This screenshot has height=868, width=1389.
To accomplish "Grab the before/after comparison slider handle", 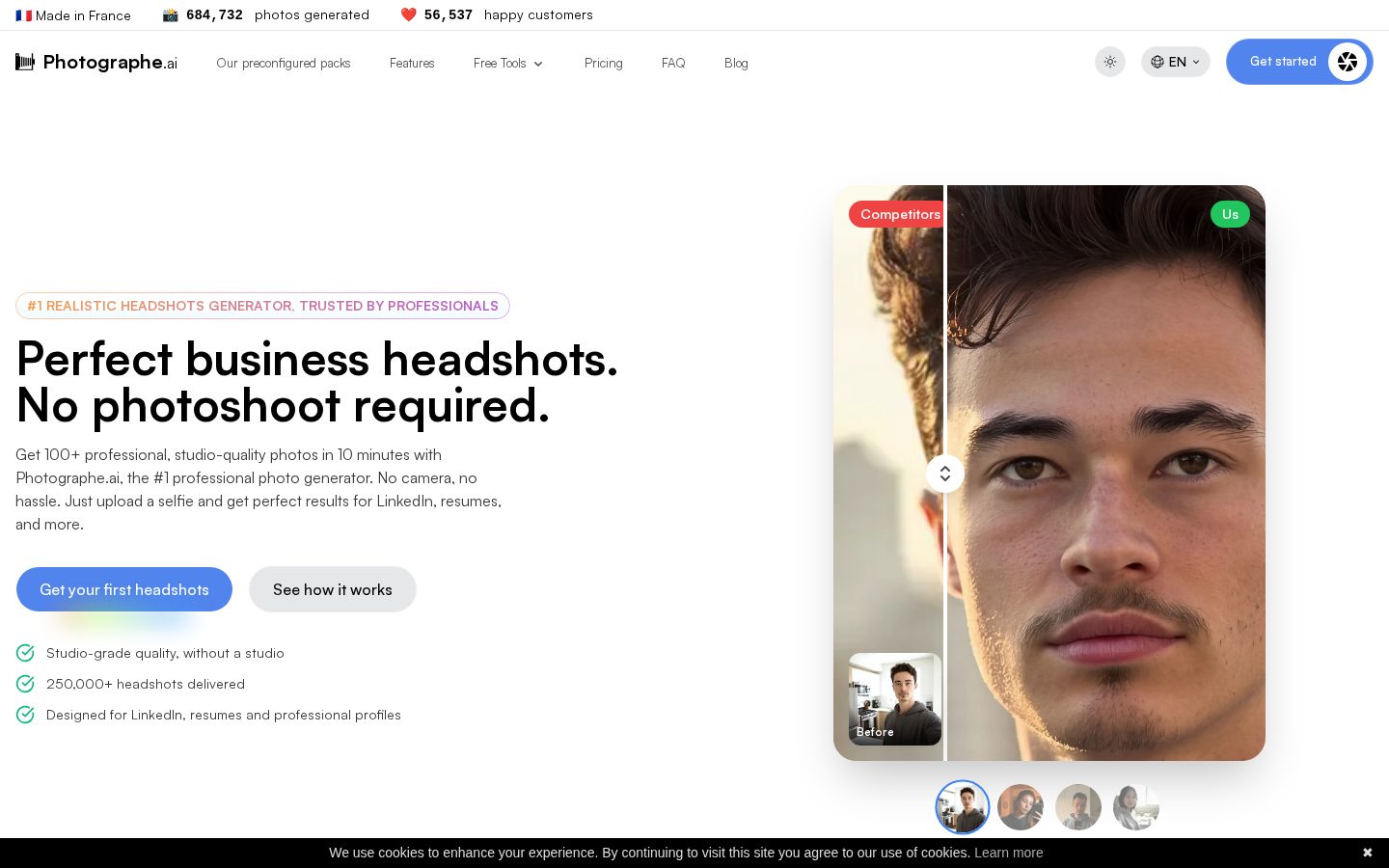I will coord(945,474).
